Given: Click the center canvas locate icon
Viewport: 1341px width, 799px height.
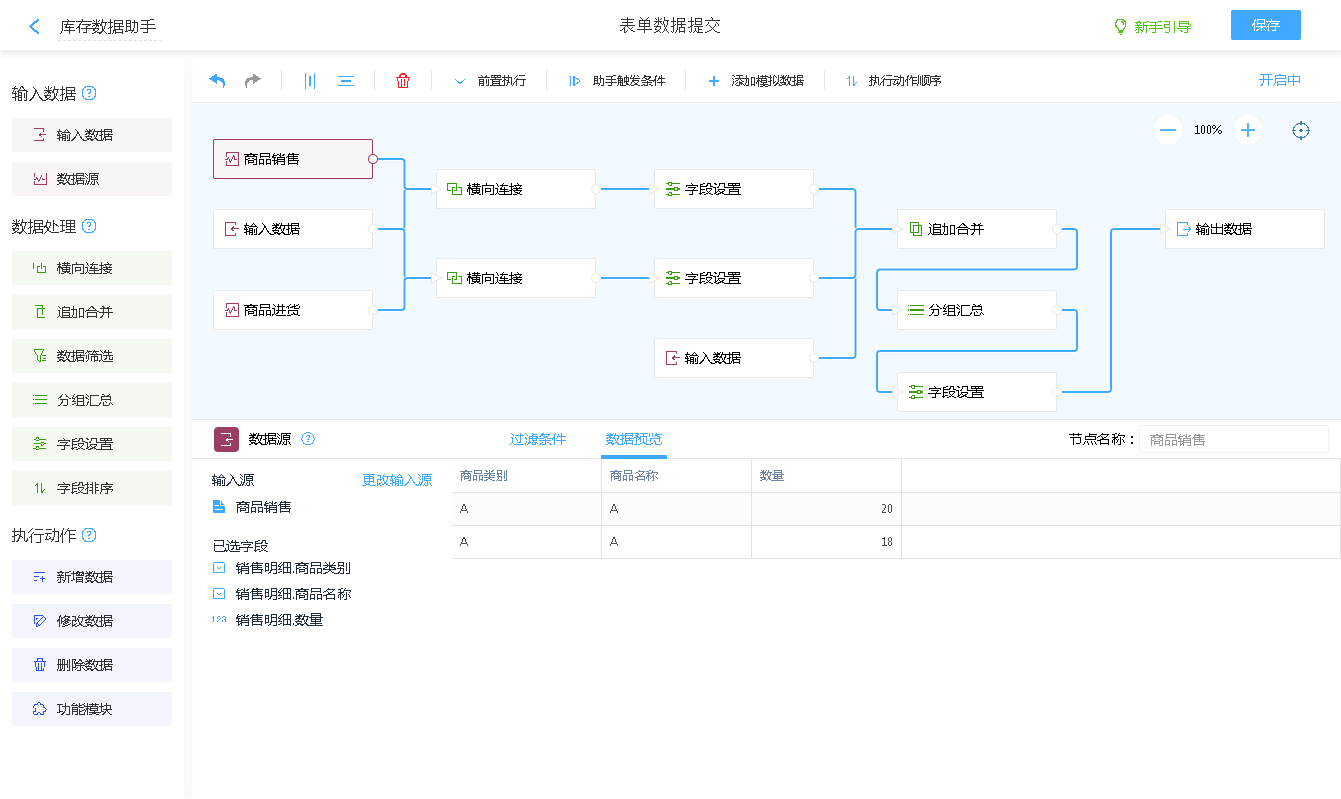Looking at the screenshot, I should [1301, 130].
